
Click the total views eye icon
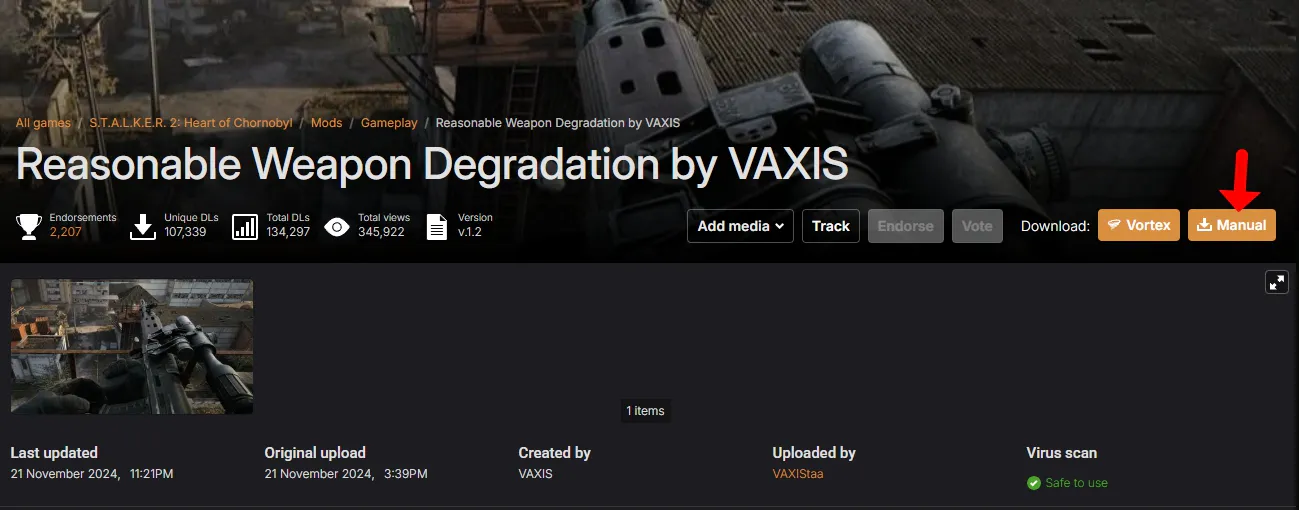[337, 227]
